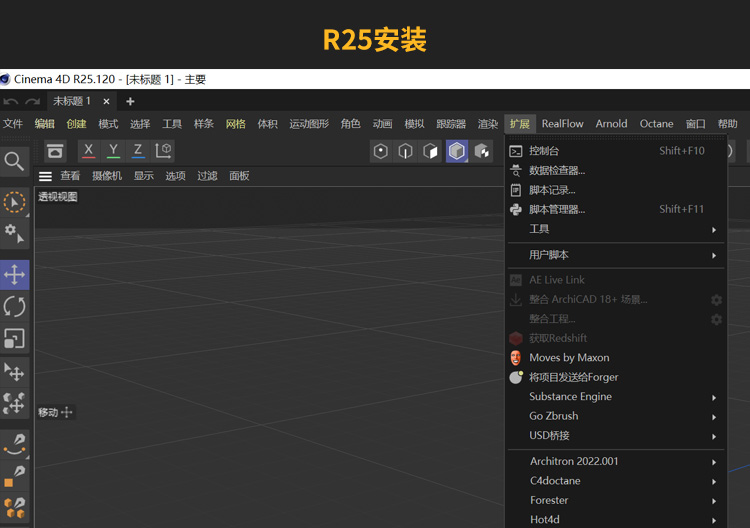Screen dimensions: 750x528
Task: Select the live selection tool
Action: [x=14, y=202]
